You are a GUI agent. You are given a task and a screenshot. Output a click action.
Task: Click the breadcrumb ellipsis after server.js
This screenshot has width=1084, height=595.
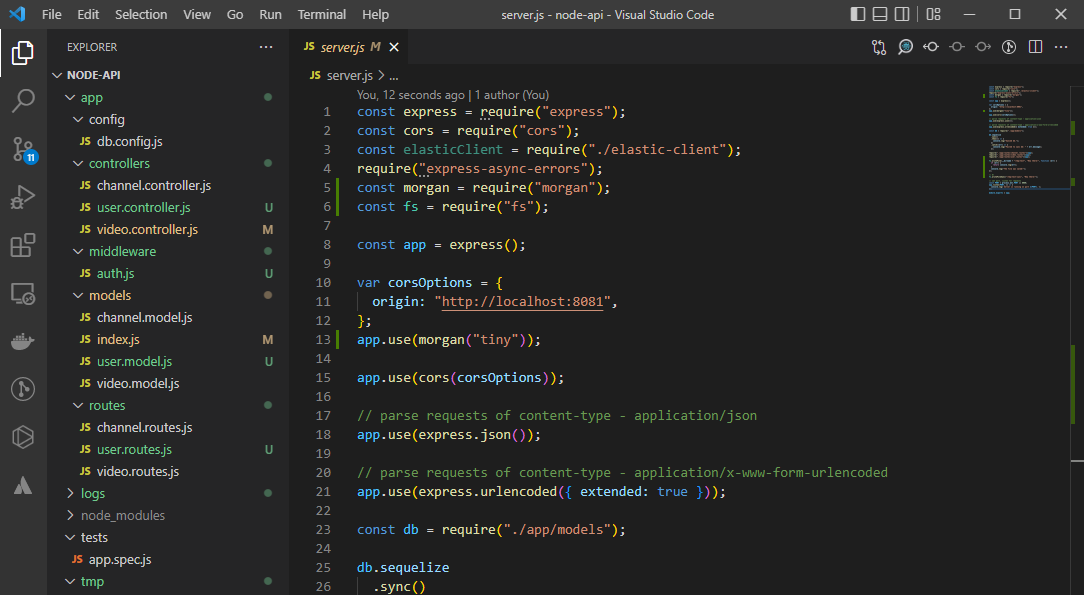pyautogui.click(x=393, y=75)
